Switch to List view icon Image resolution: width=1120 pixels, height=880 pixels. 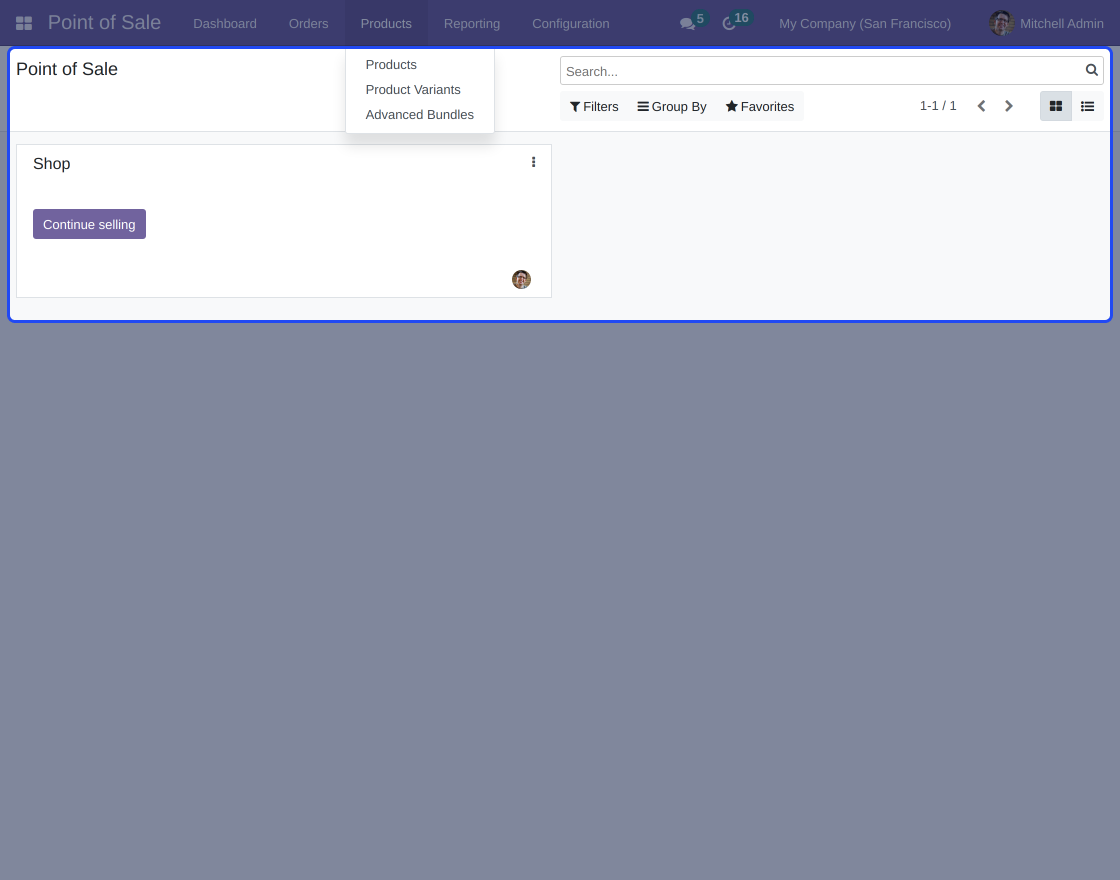[1087, 106]
